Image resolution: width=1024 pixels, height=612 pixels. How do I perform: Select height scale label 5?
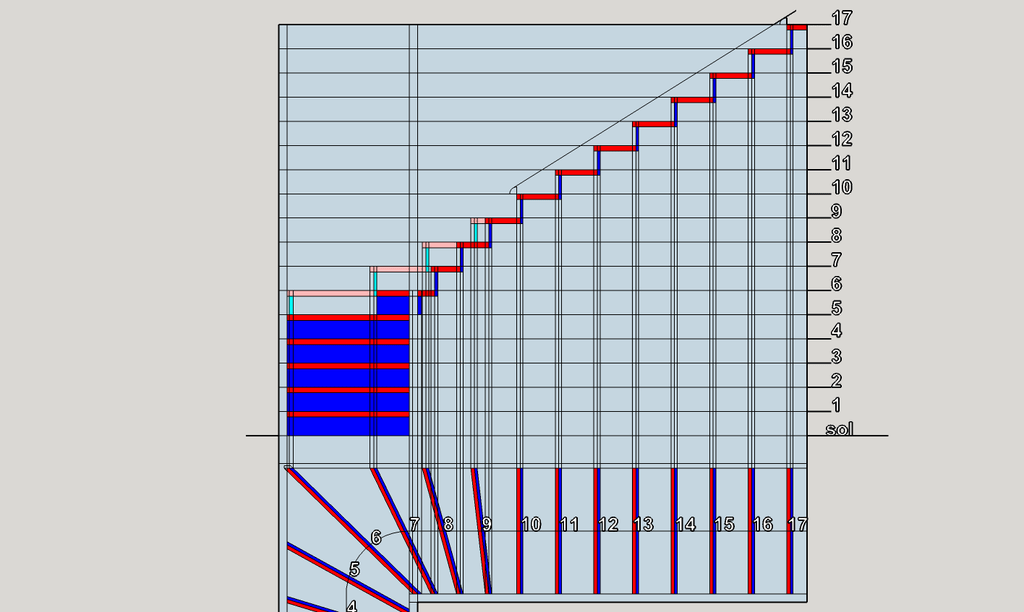pos(836,308)
